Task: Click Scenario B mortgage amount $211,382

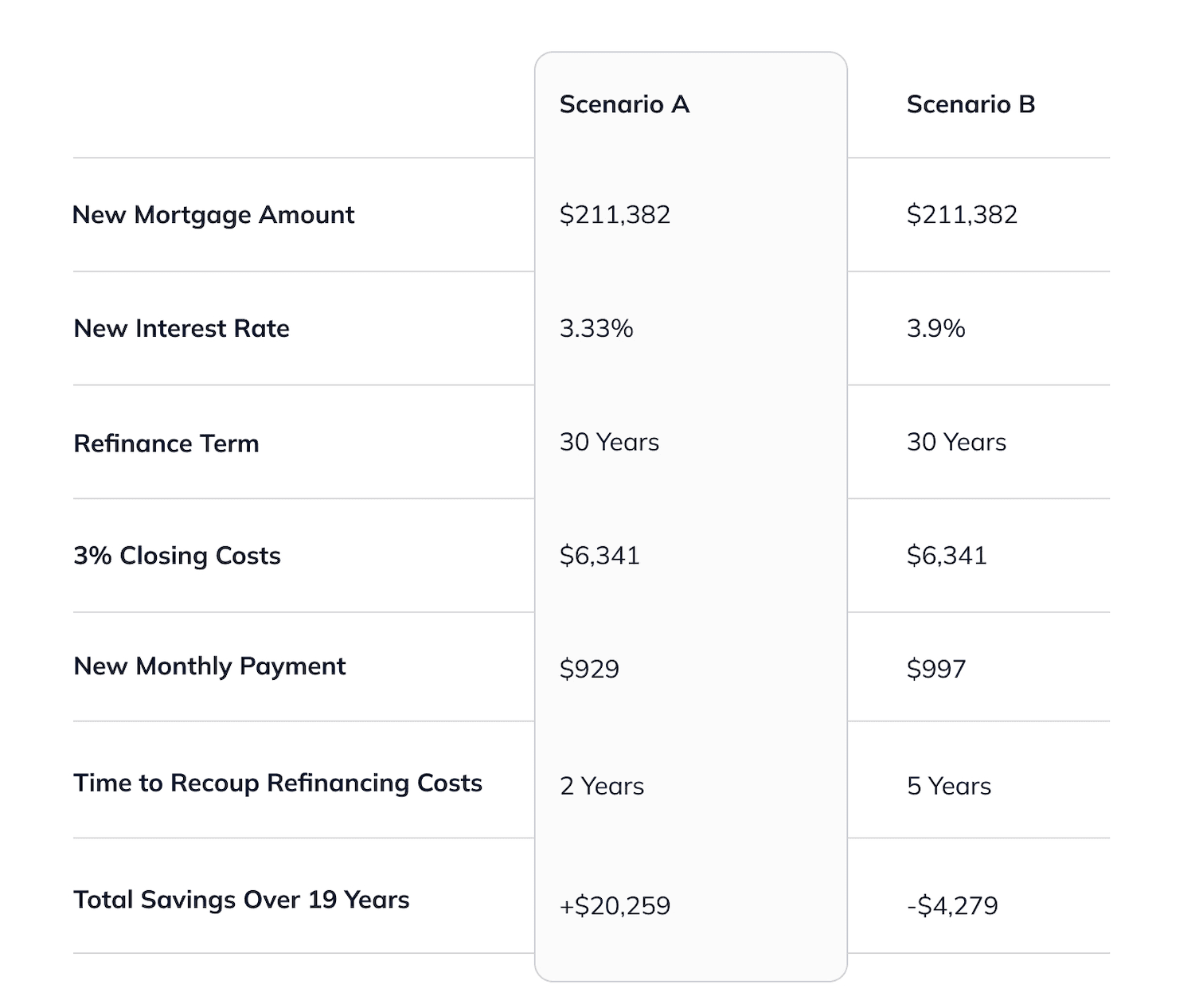Action: [x=962, y=215]
